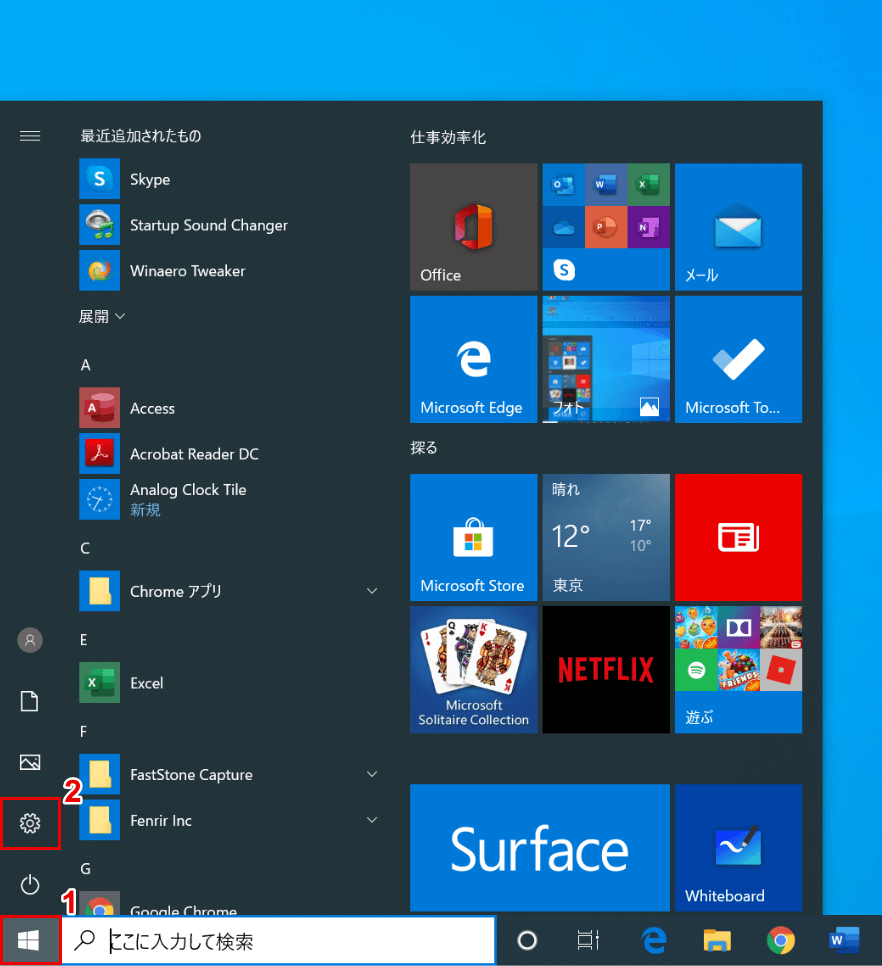Open Word icon in Office apps tile

click(x=606, y=184)
